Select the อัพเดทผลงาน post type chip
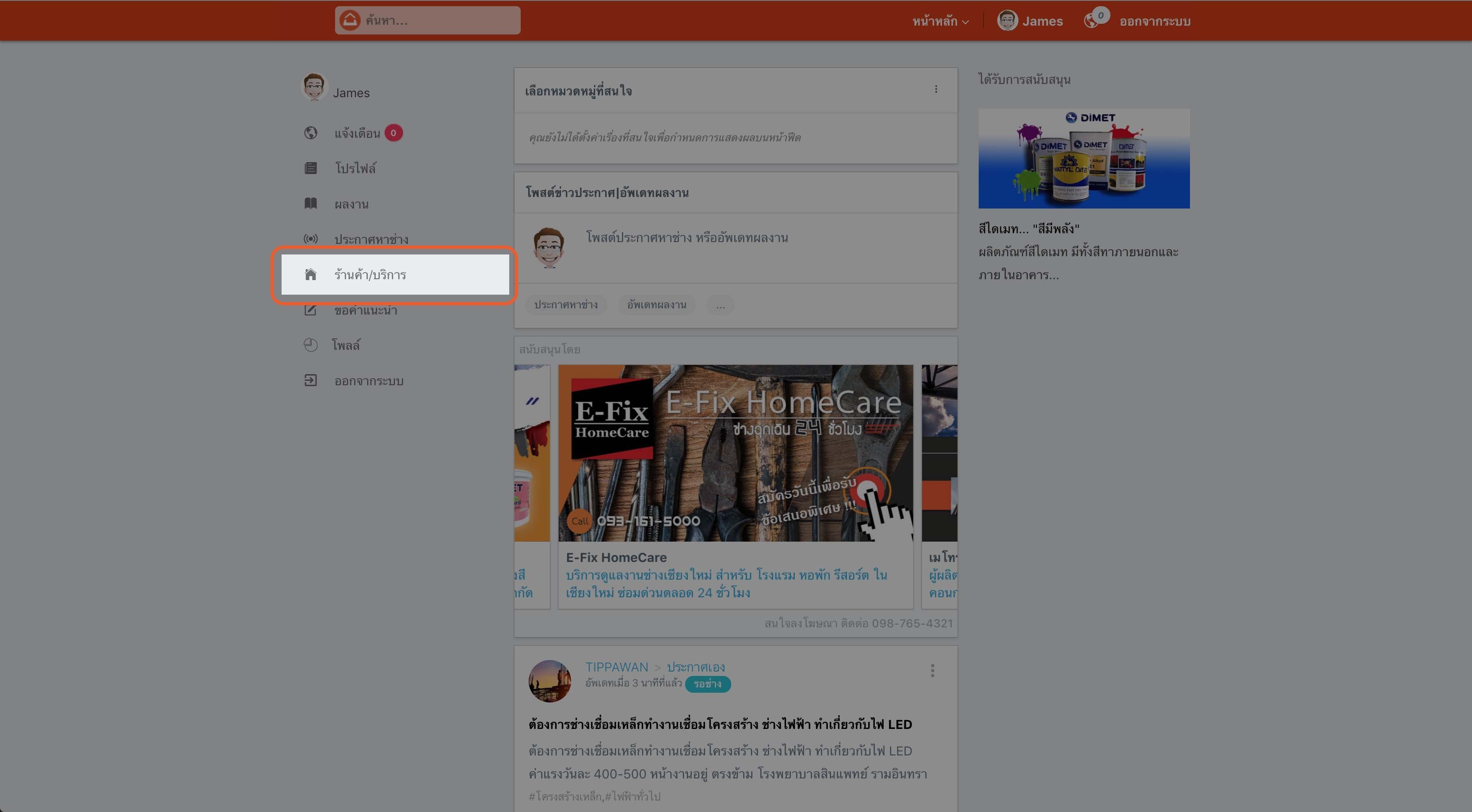The height and width of the screenshot is (812, 1472). pyautogui.click(x=656, y=304)
